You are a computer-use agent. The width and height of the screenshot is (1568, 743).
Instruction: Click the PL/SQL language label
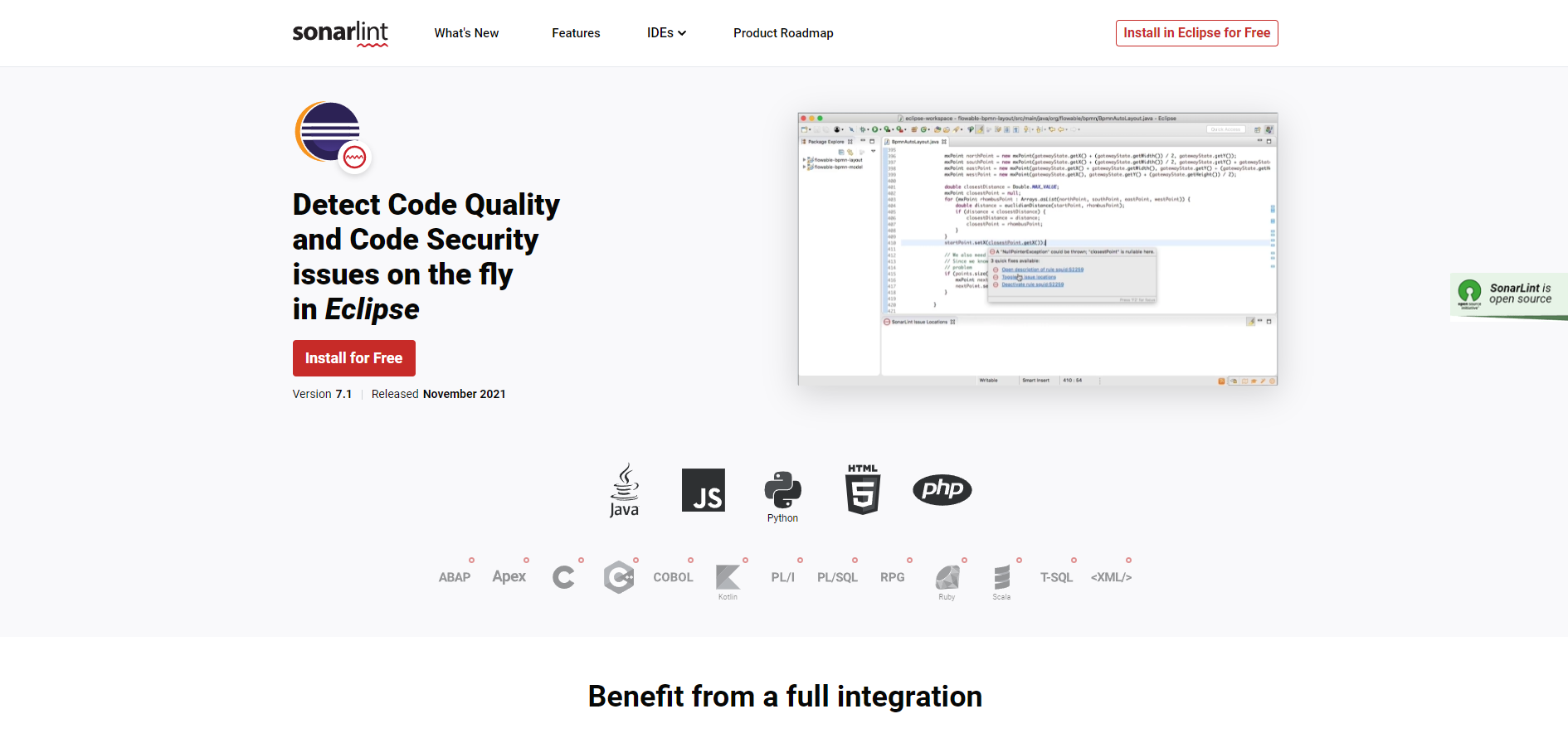pos(837,577)
